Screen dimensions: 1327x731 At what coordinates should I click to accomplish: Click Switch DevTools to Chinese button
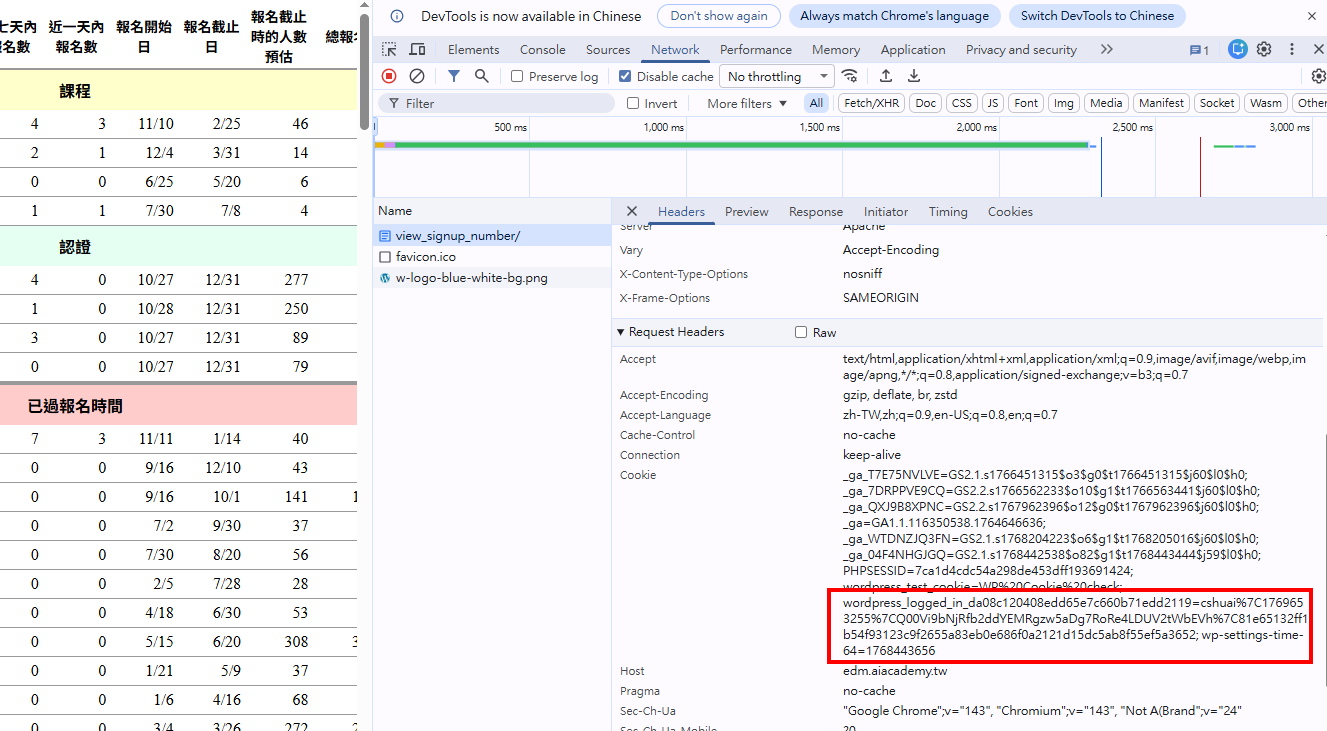pos(1097,16)
